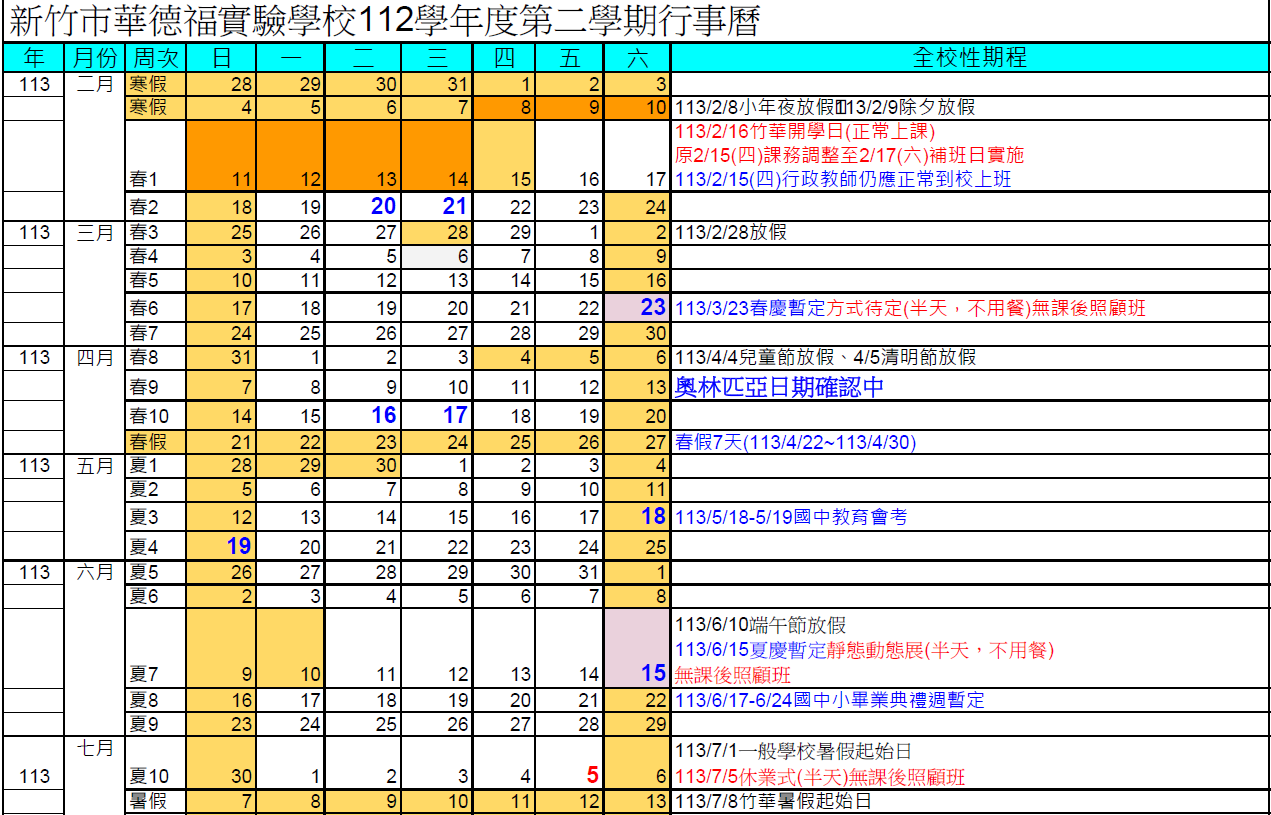Click the 四月 month label
Screen dimensions: 1271x815
pos(96,357)
